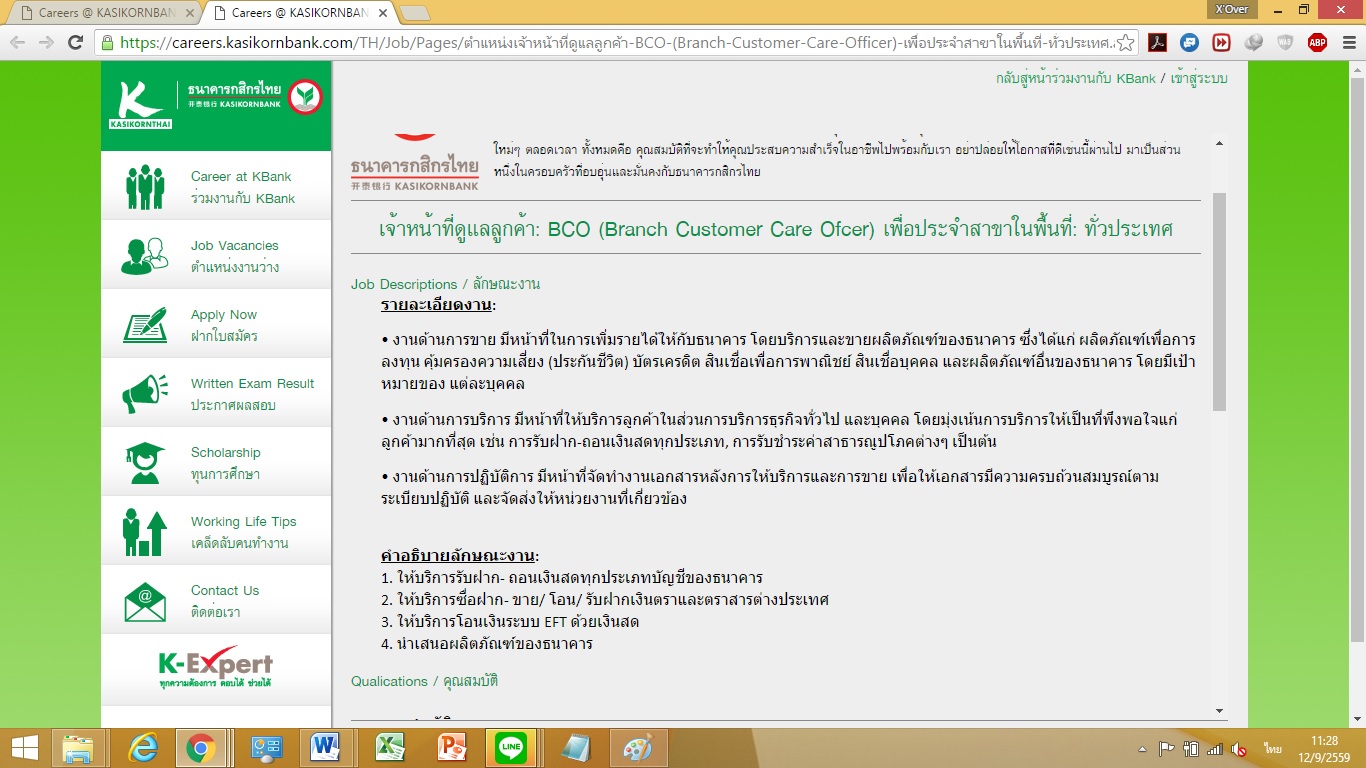
Task: Open the Working Life Tips menu link
Action: tap(244, 532)
